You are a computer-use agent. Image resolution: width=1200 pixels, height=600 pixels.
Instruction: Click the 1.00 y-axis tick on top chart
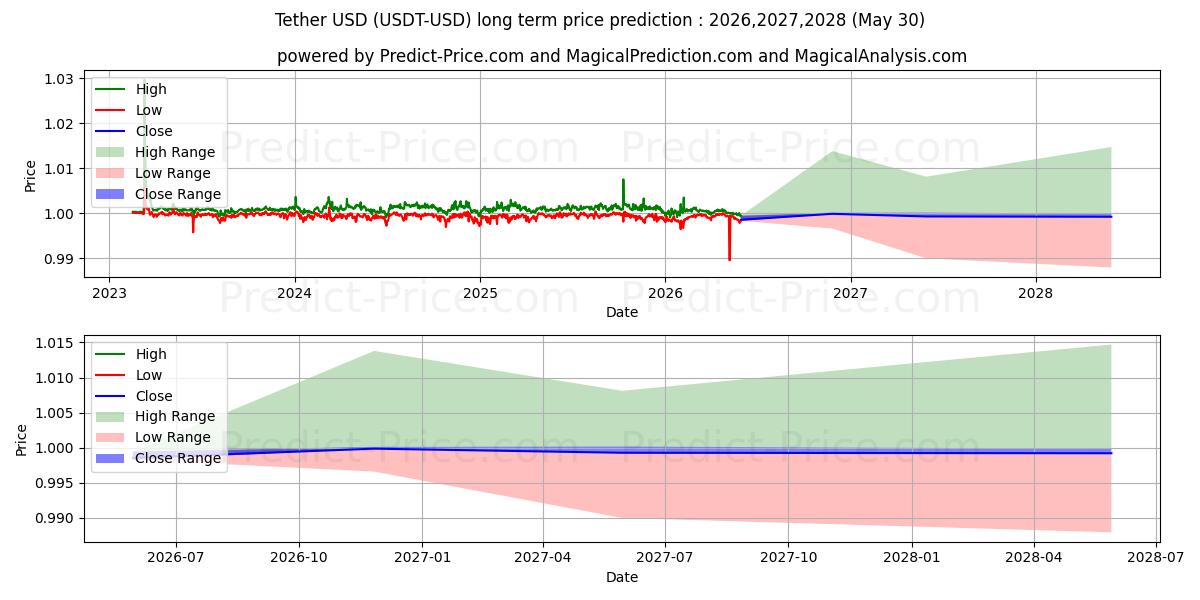pos(60,214)
